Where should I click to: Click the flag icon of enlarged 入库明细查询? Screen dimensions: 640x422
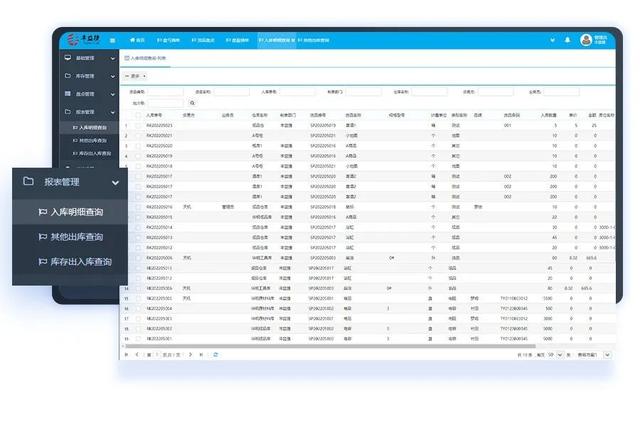[42, 212]
